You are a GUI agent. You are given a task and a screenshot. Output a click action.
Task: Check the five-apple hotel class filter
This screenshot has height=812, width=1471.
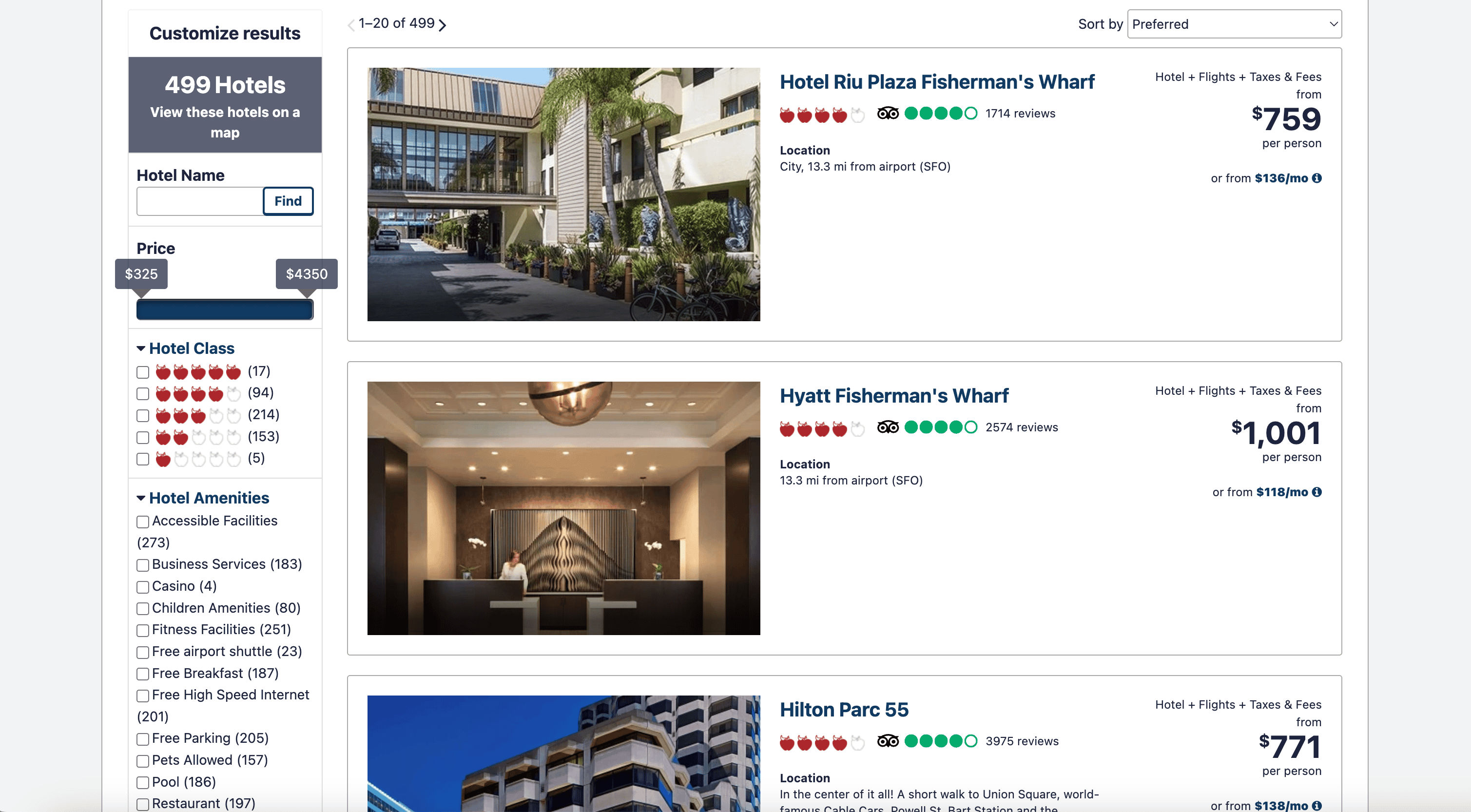click(143, 372)
